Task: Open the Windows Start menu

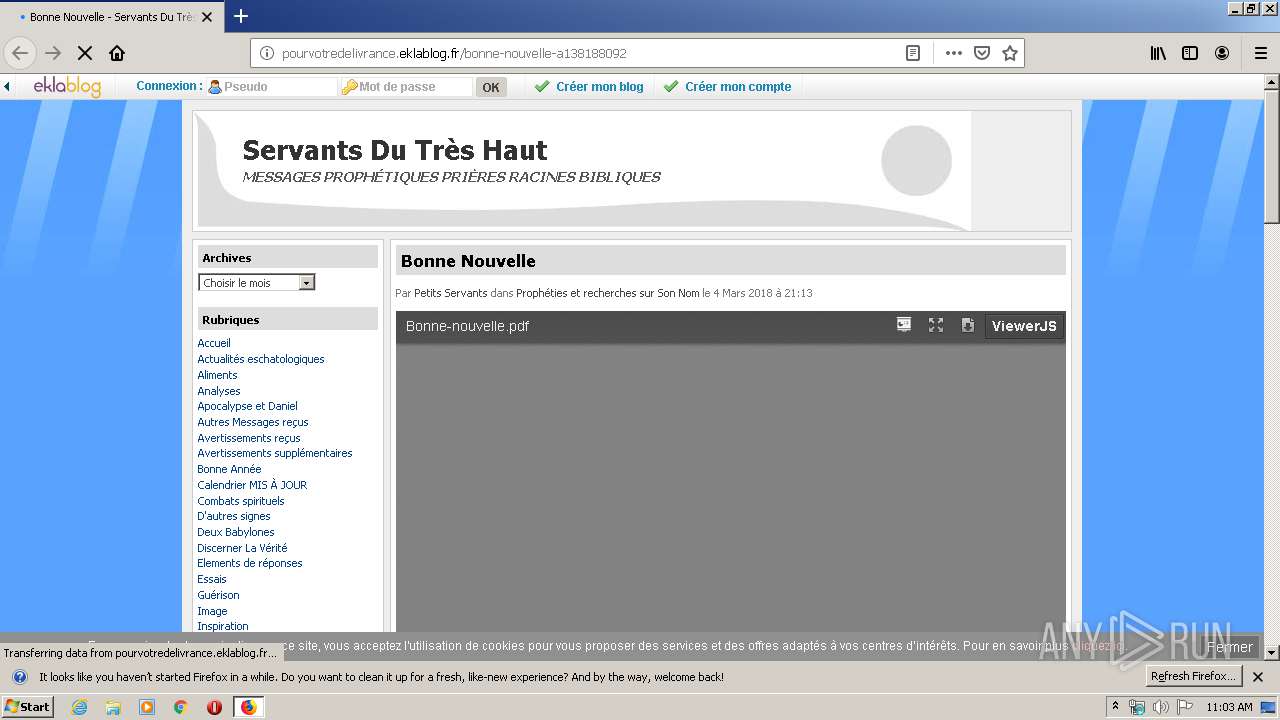Action: point(27,707)
